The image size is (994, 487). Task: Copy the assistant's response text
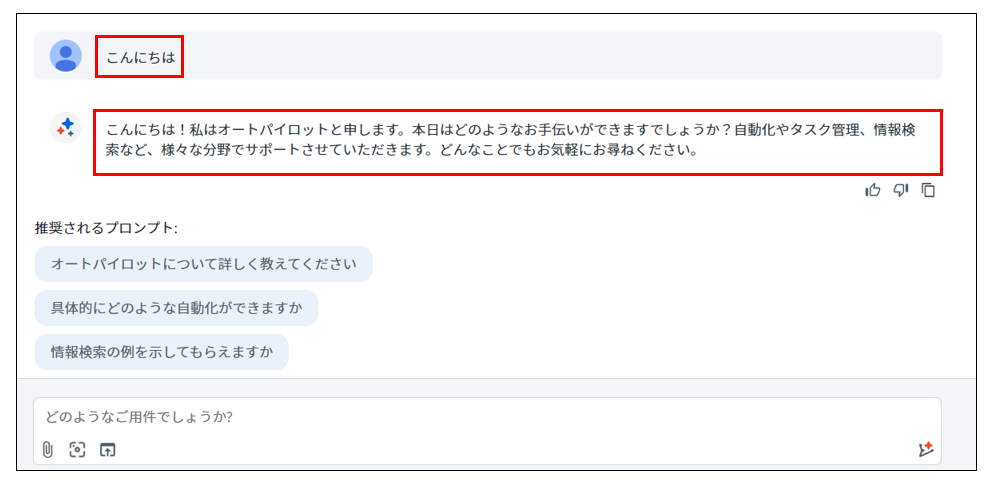click(929, 190)
